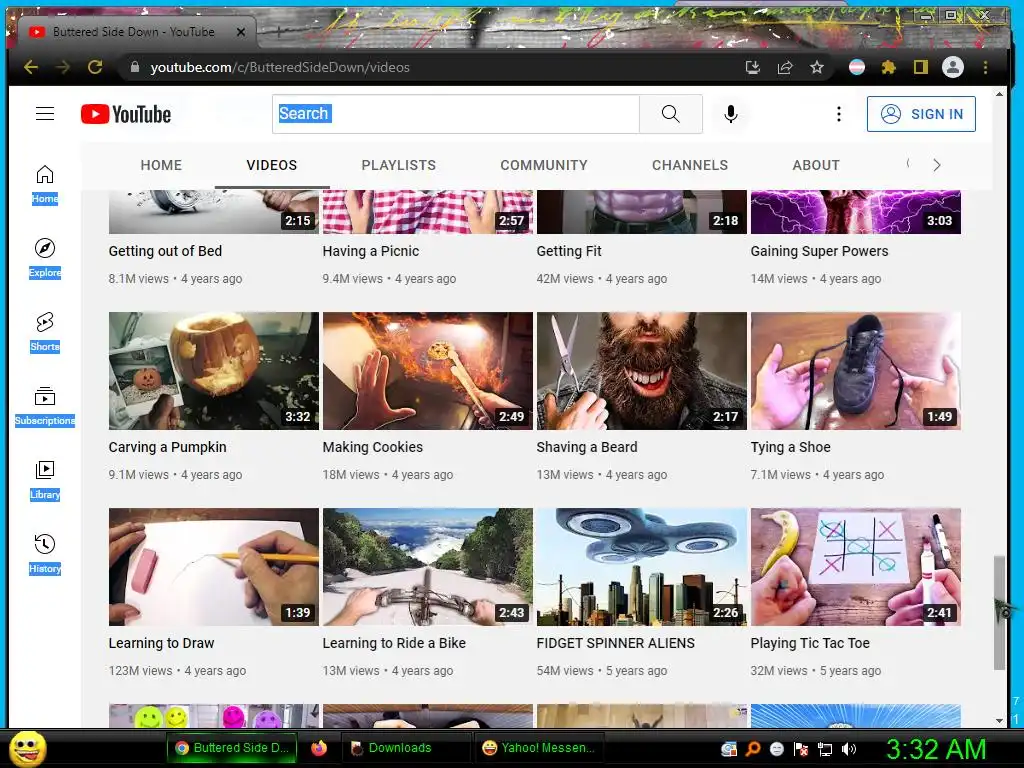
Task: Switch to Downloads taskbar window
Action: (x=405, y=748)
